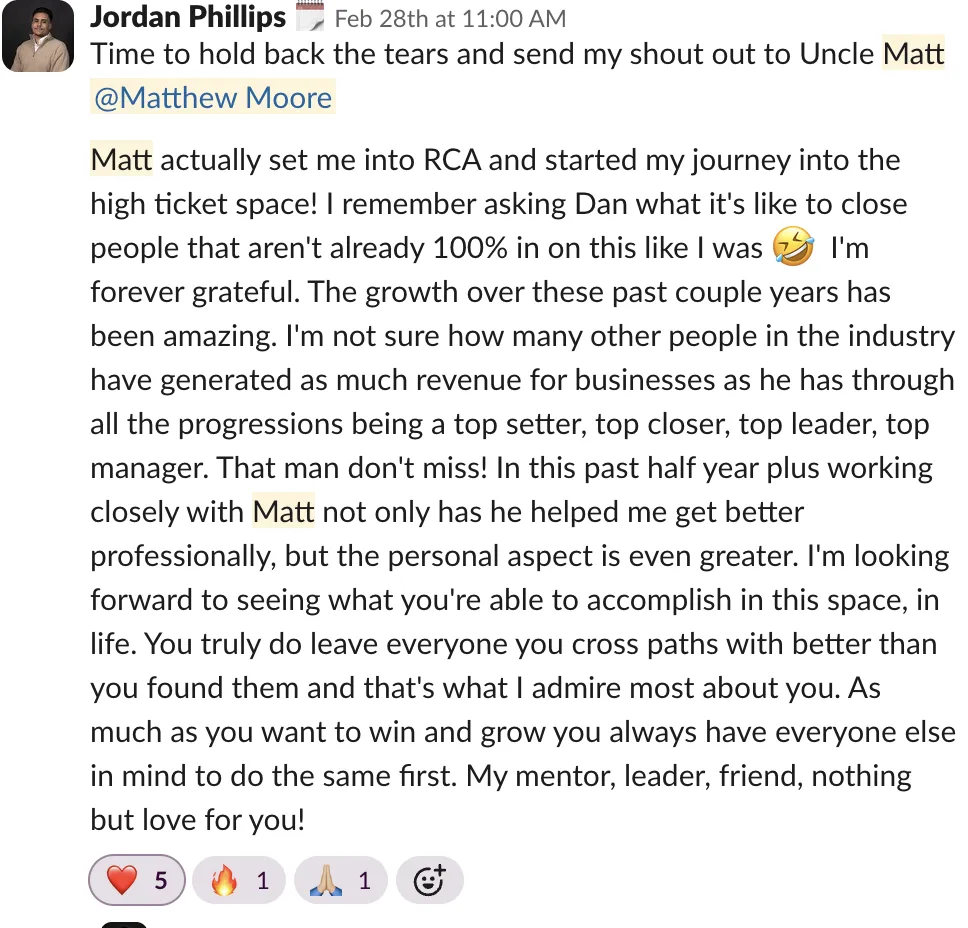Viewport: 968px width, 928px height.
Task: Click the red heart emoji in the reactions
Action: 122,880
